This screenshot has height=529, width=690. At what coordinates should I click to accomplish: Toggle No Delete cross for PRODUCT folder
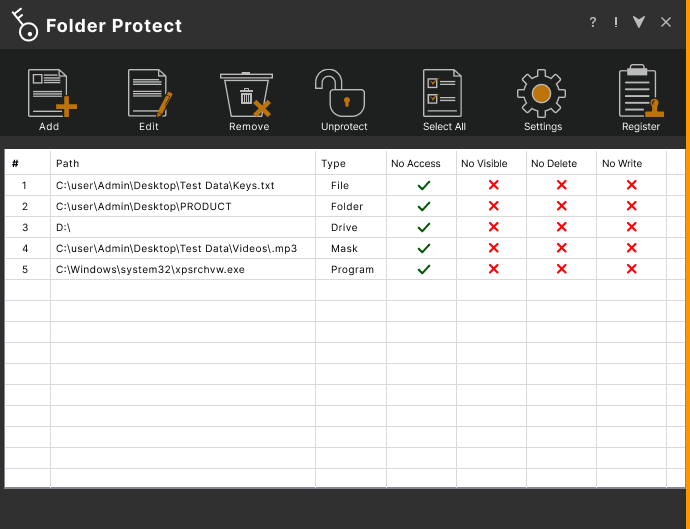coord(562,206)
